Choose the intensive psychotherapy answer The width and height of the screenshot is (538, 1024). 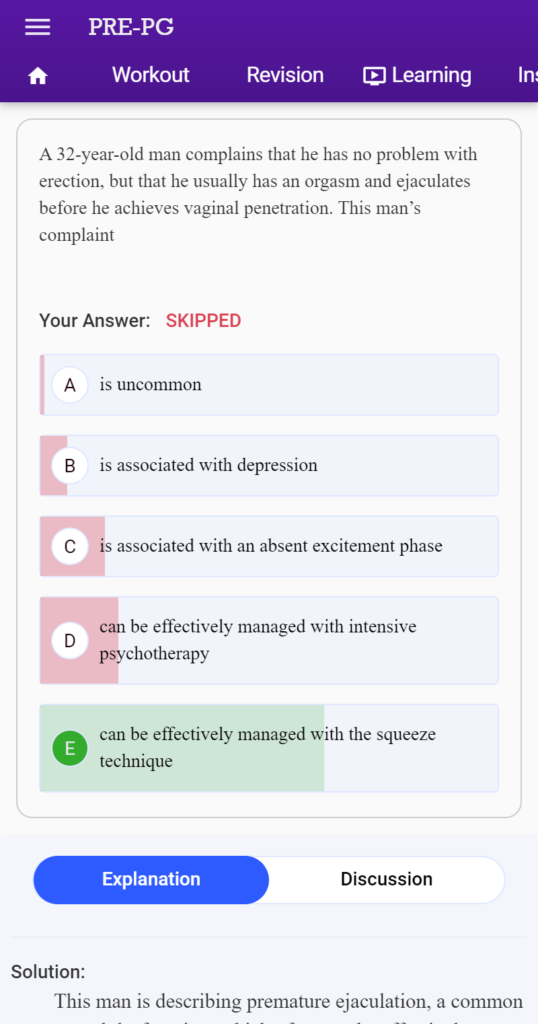[269, 641]
